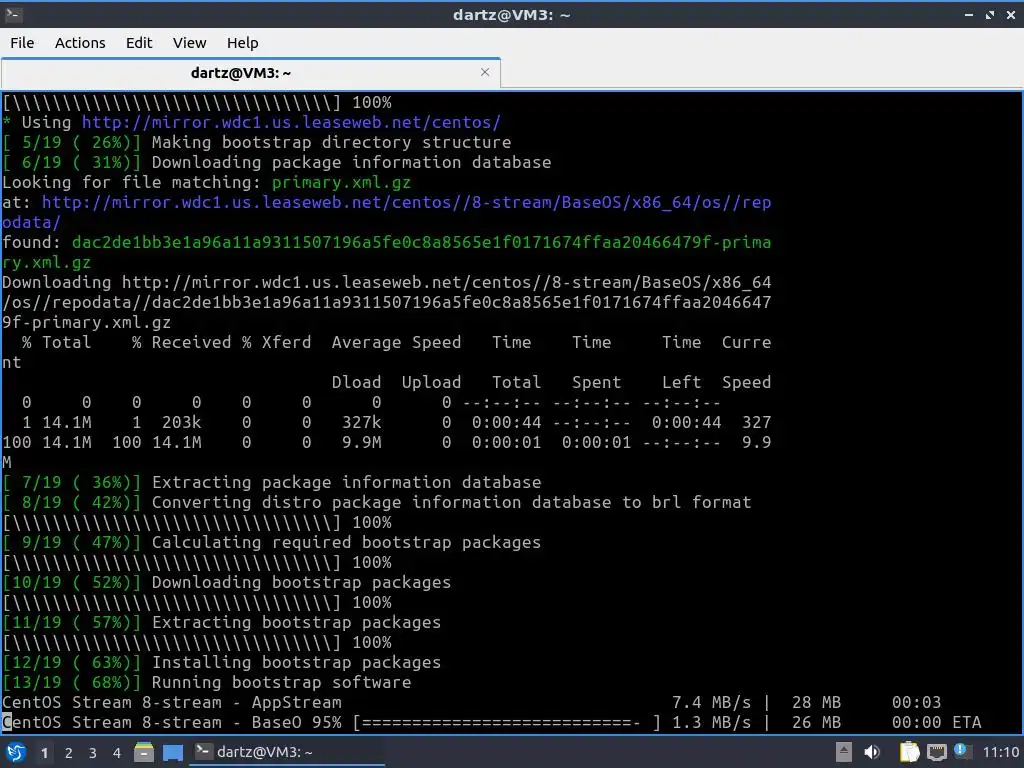This screenshot has width=1024, height=768.
Task: Switch to workspace 1
Action: (x=44, y=753)
